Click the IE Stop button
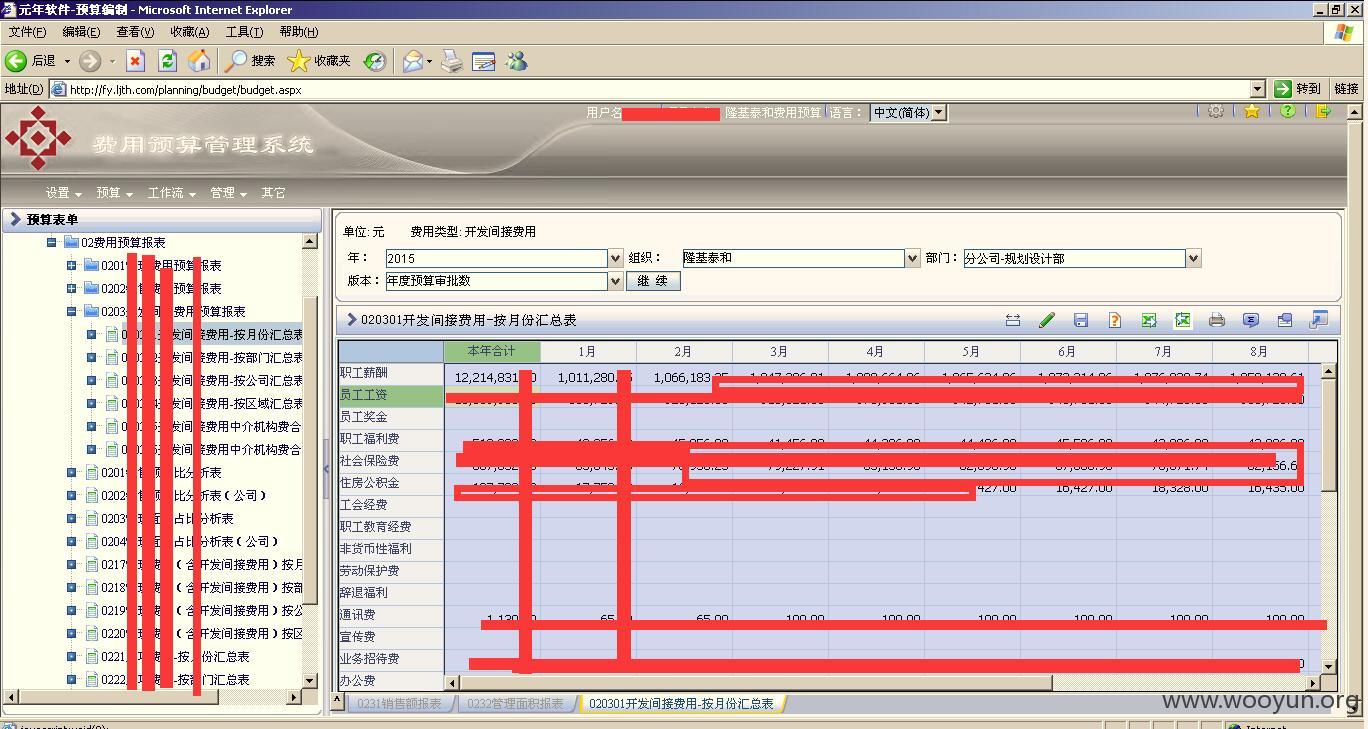This screenshot has width=1368, height=729. (x=136, y=61)
